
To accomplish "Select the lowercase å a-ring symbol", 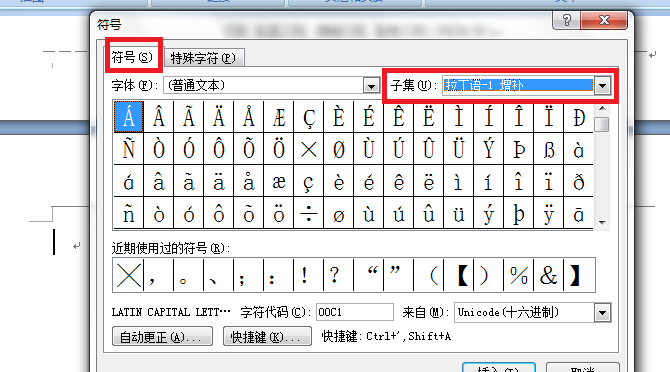I will [249, 181].
